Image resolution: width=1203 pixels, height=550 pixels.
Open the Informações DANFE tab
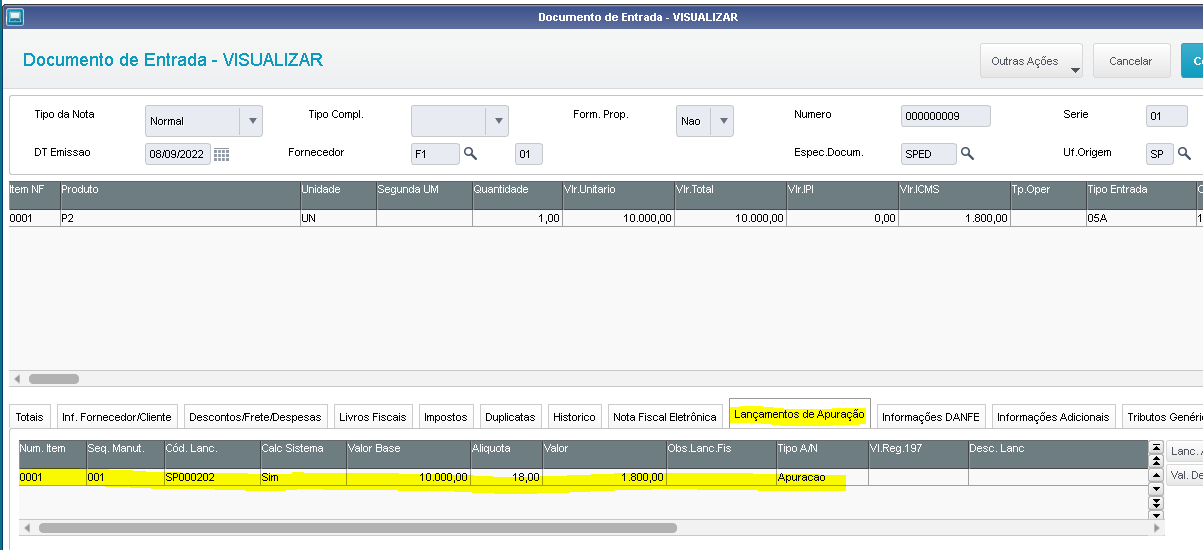(932, 417)
